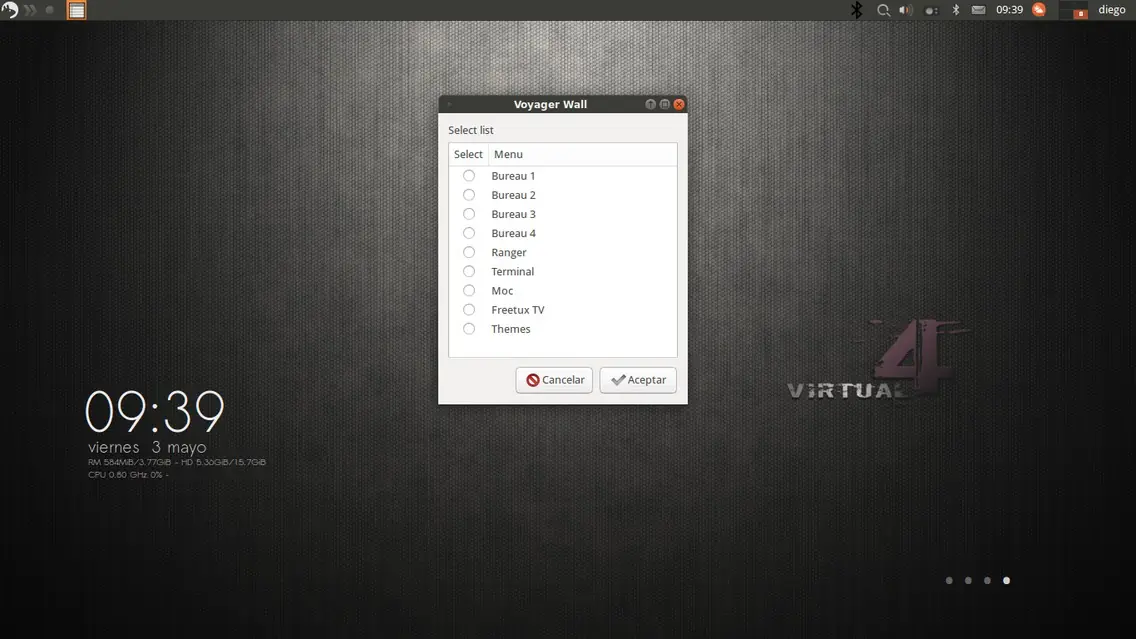The height and width of the screenshot is (639, 1136).
Task: Close the Voyager Wall dialog
Action: (679, 104)
